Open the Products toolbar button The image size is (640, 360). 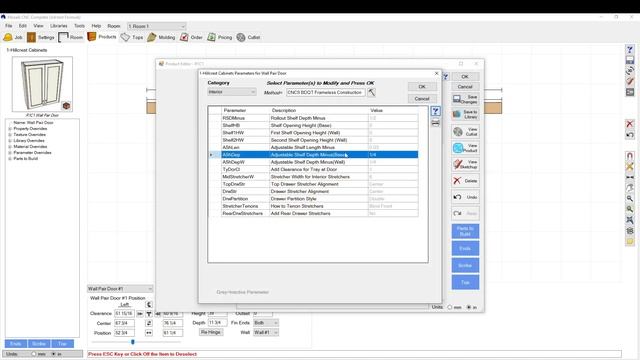[x=102, y=37]
